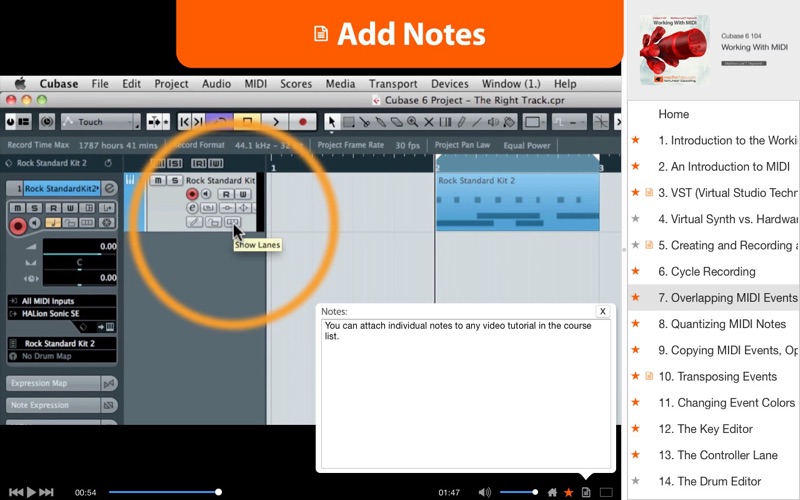Open the MIDI menu
The image size is (800, 500).
pyautogui.click(x=255, y=84)
